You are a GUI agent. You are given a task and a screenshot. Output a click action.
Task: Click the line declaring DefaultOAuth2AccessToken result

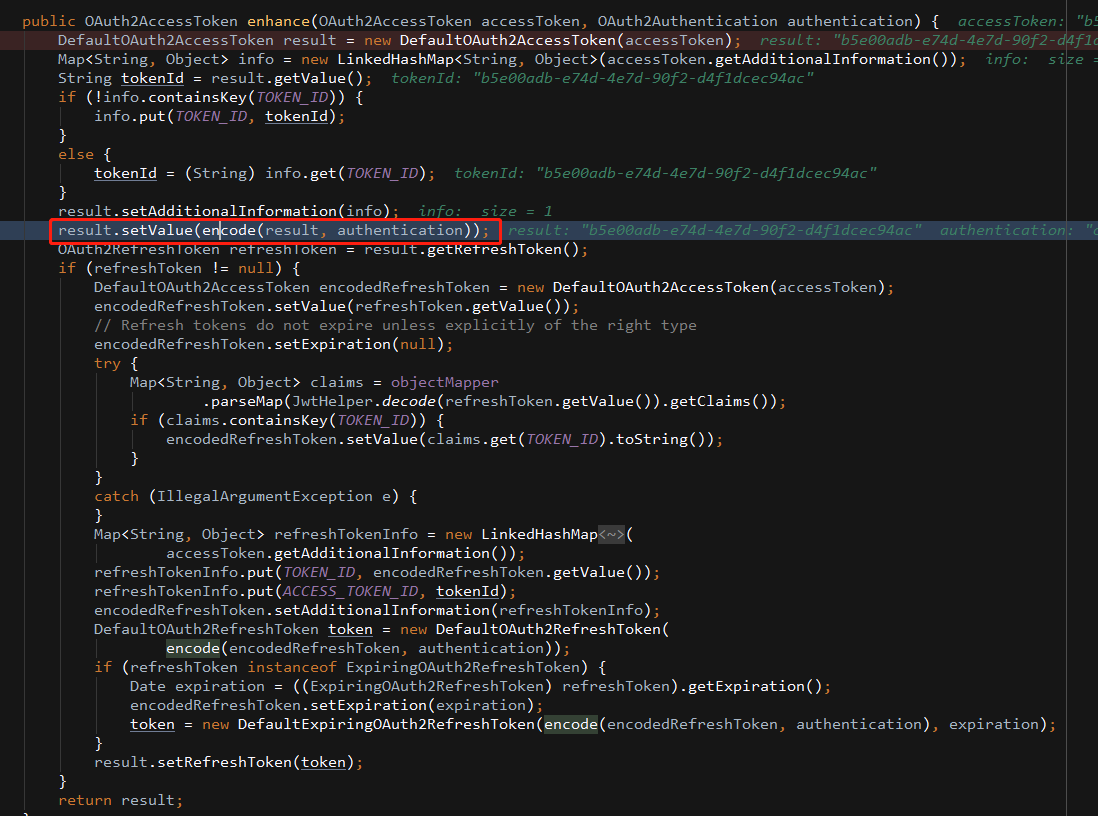coord(399,40)
